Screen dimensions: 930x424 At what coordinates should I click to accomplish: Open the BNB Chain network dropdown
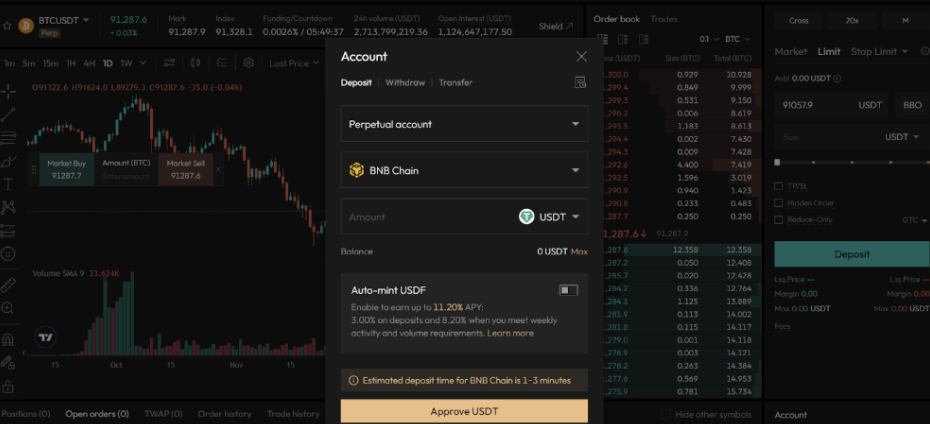(x=464, y=171)
